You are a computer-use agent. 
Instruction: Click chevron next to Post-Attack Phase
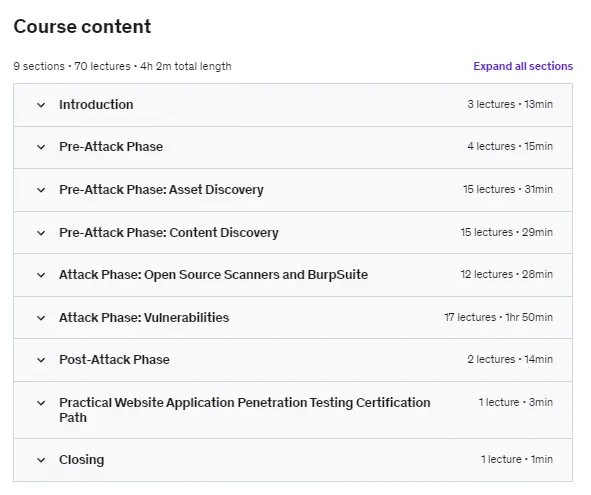[x=41, y=360]
